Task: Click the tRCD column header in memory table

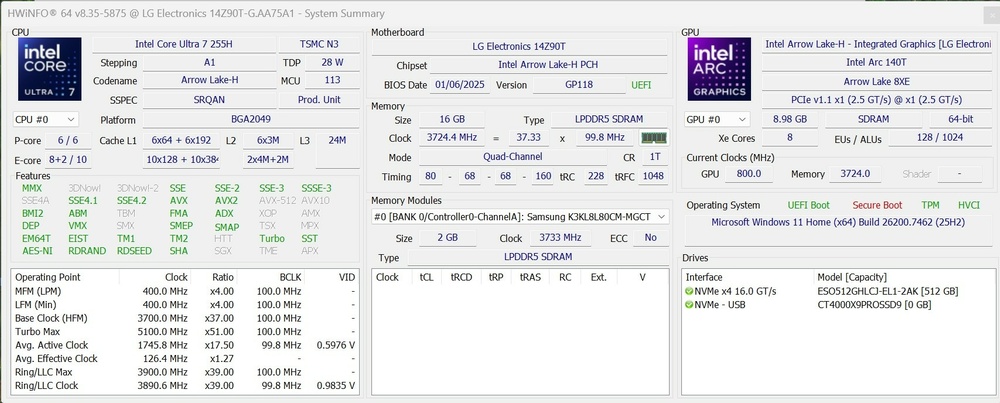Action: 461,277
